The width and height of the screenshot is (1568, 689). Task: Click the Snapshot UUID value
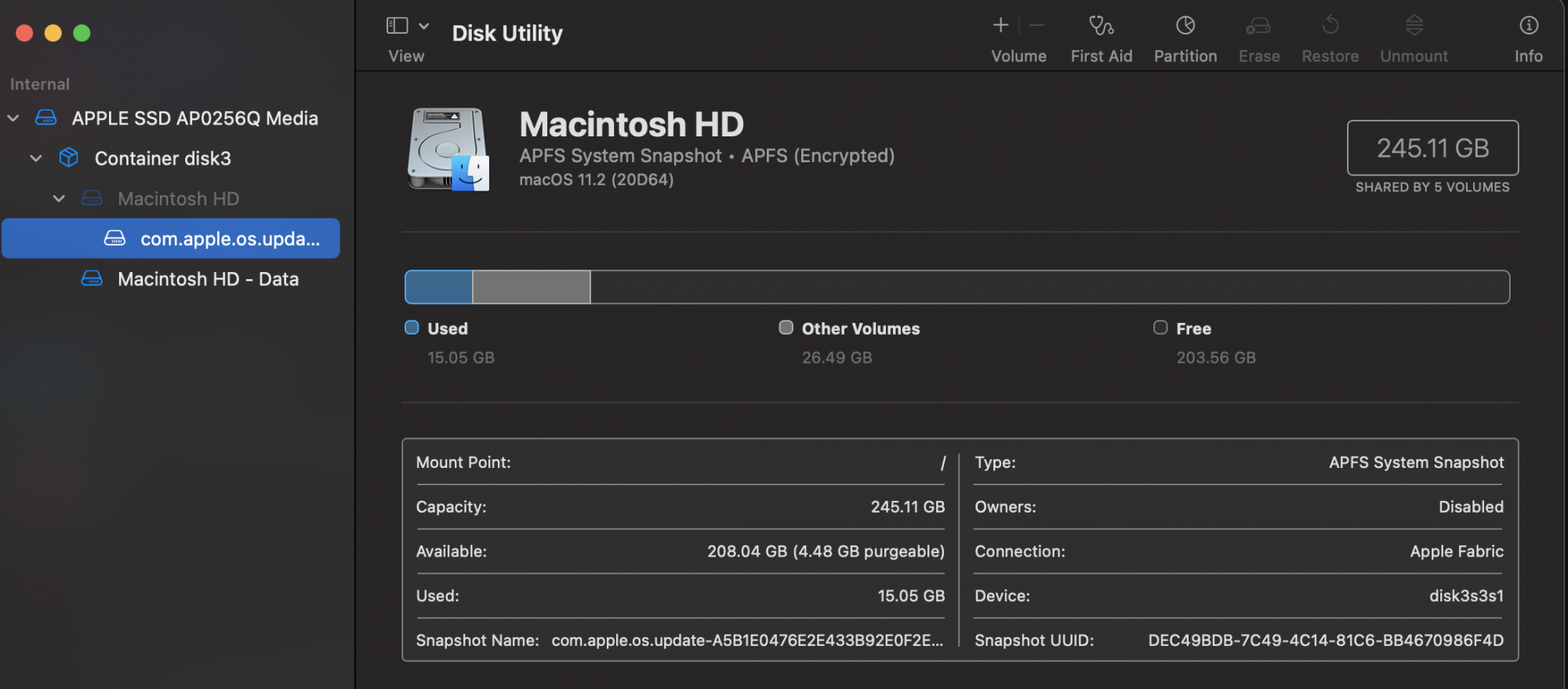[1326, 640]
